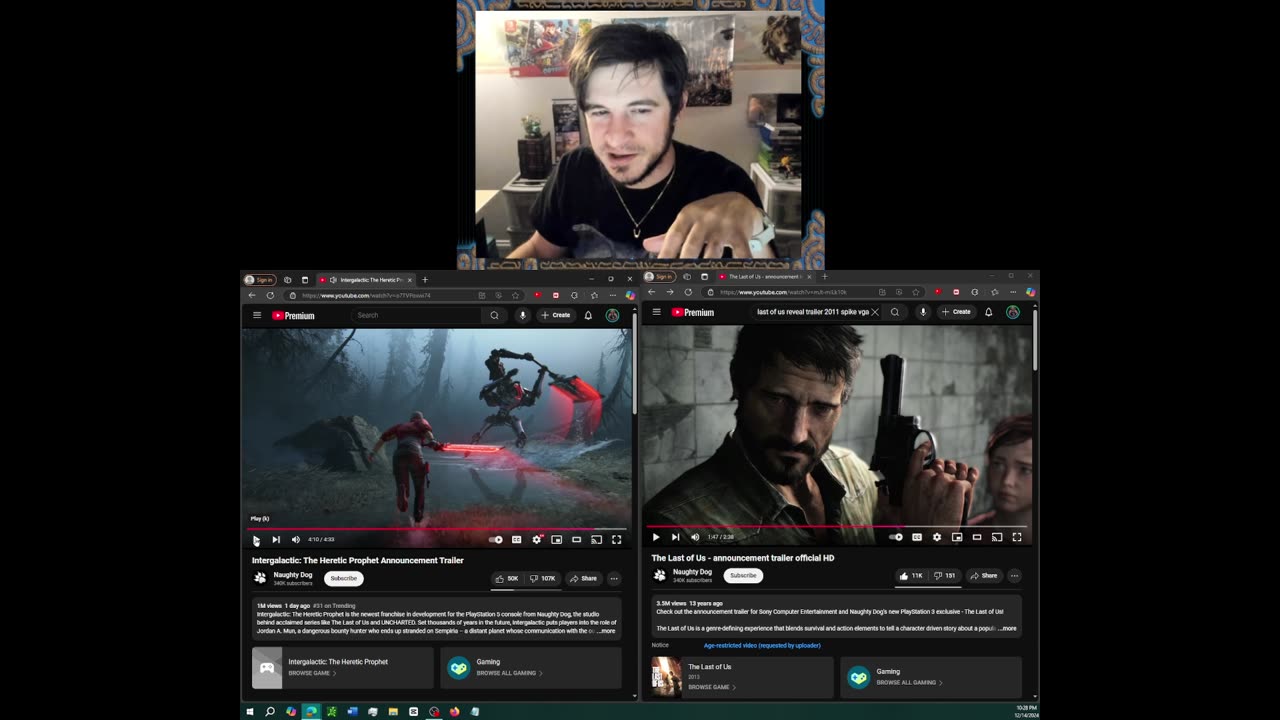Open Create menu in Intergalactic window

555,315
